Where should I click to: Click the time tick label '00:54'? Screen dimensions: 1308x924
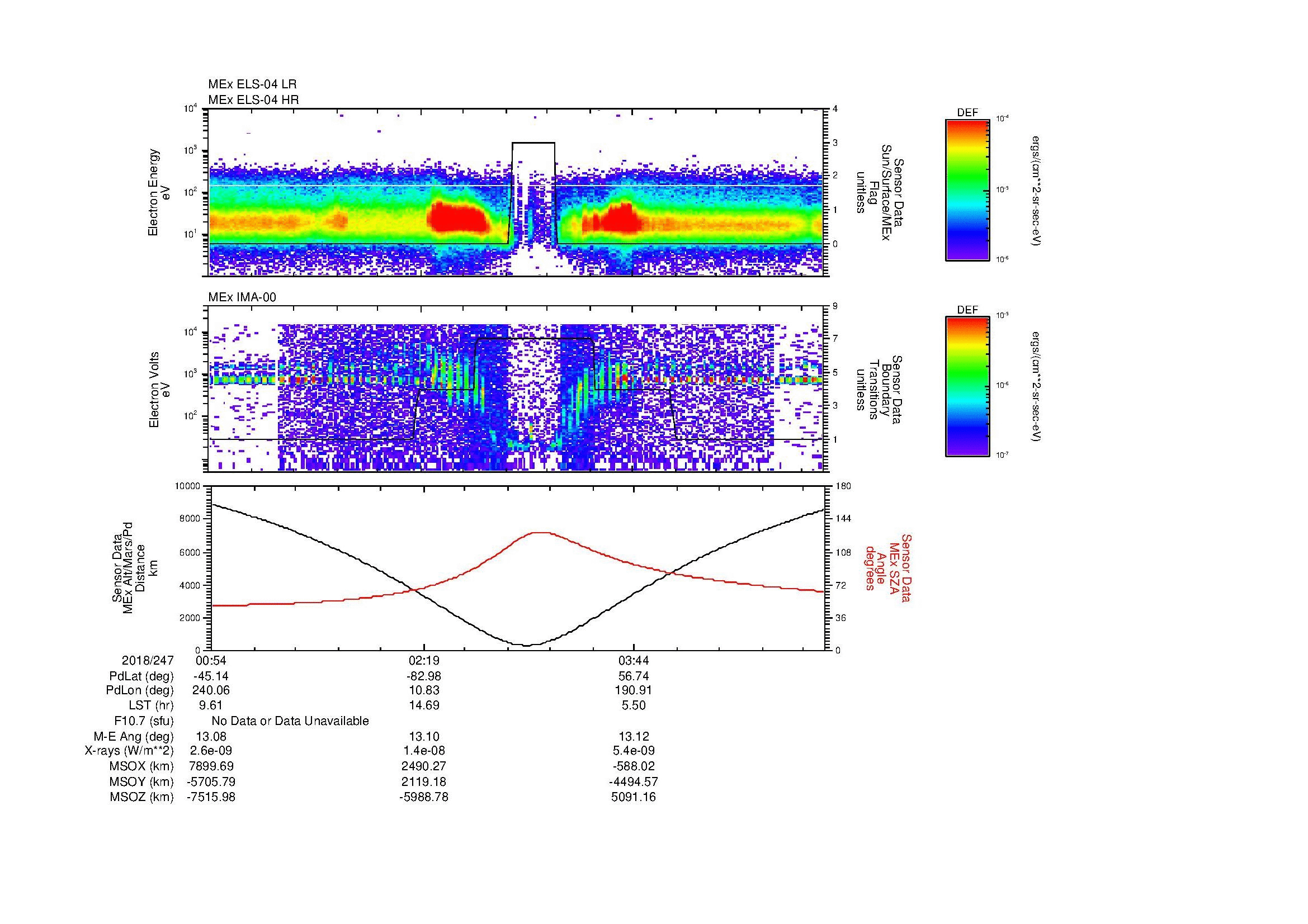211,661
